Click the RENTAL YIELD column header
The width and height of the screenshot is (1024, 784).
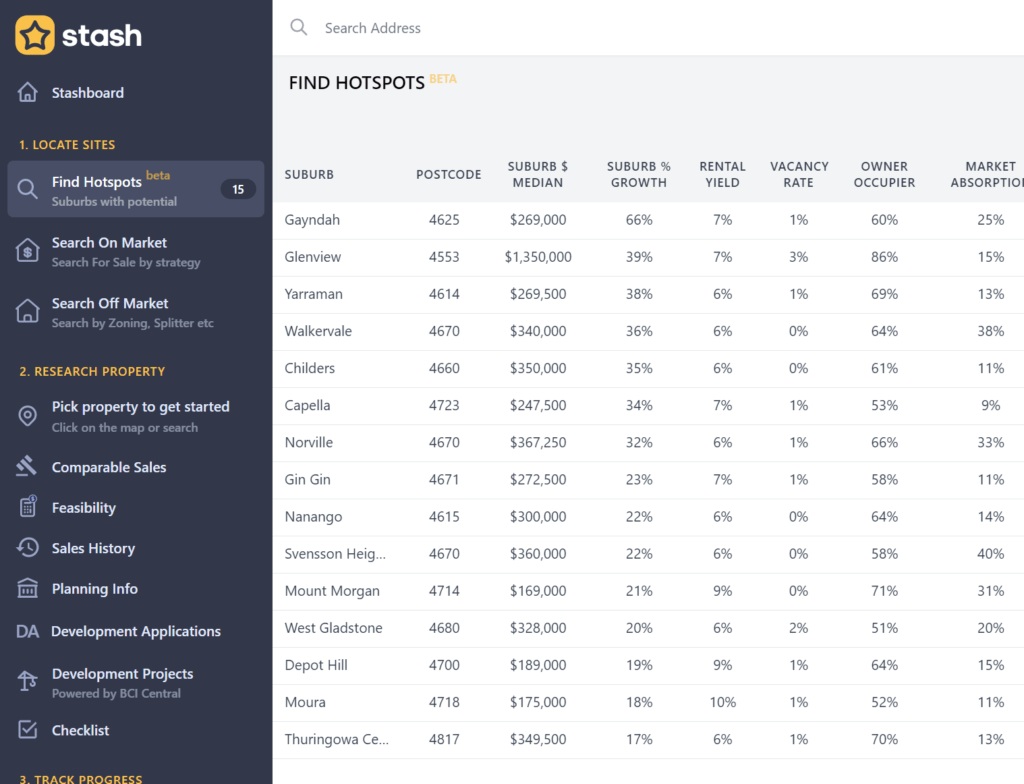click(x=722, y=175)
